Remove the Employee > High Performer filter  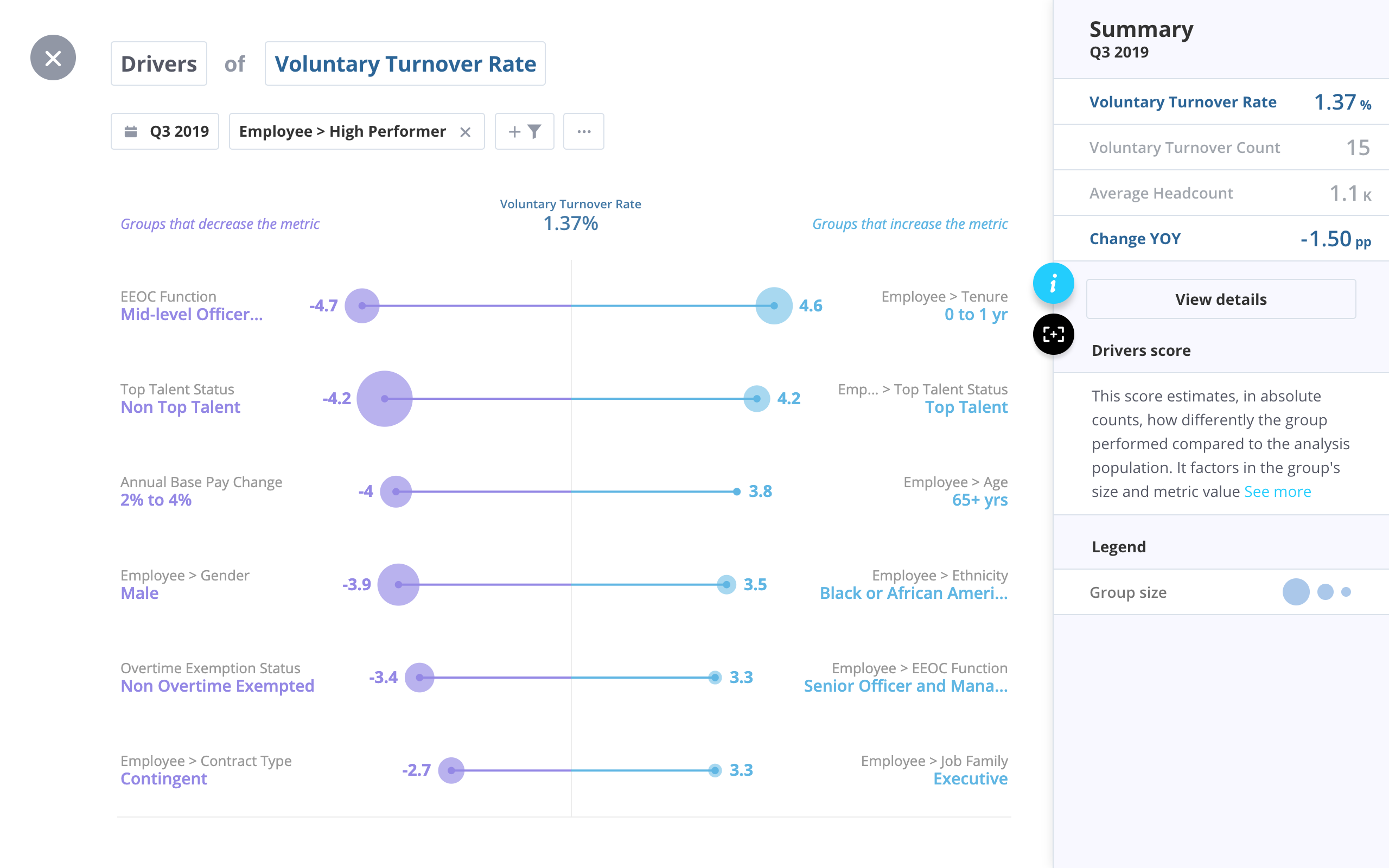pos(465,132)
